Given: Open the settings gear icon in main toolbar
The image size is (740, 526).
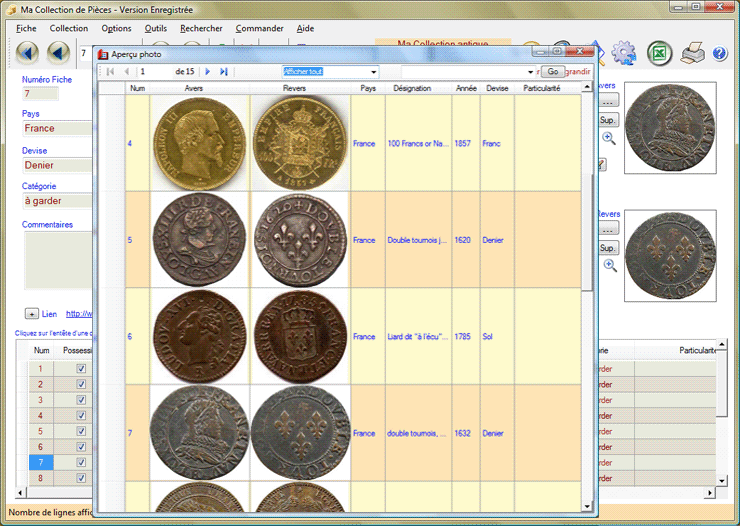Looking at the screenshot, I should (x=624, y=53).
